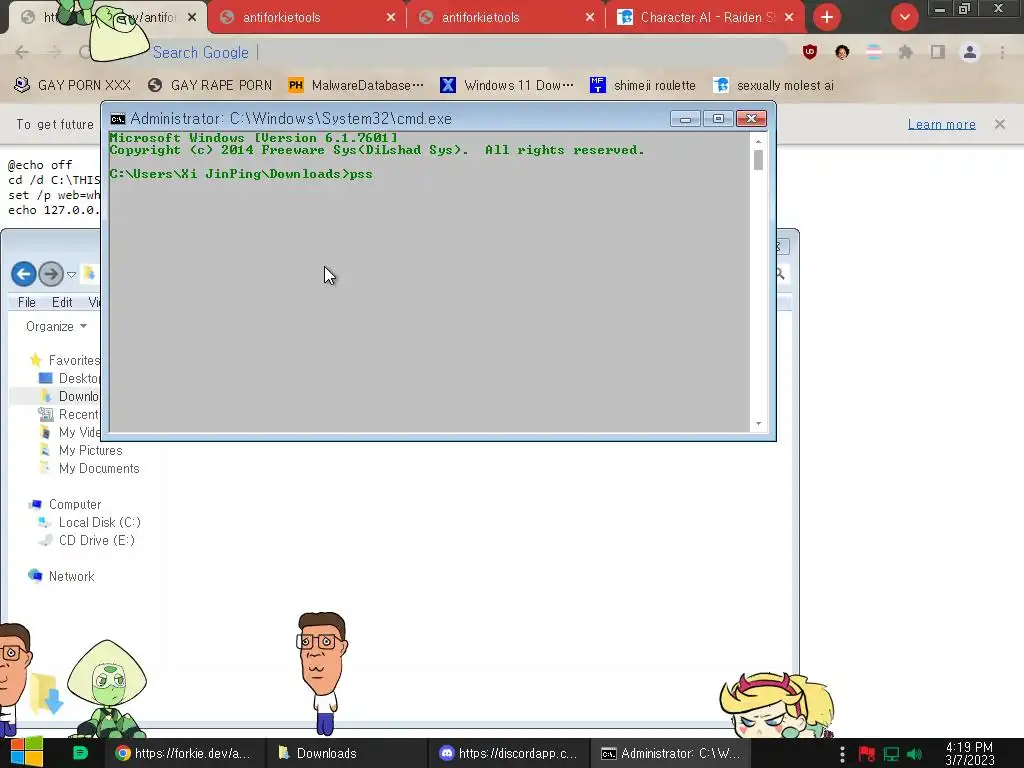Select Downloads in Explorer sidebar
Screen dimensions: 1024x768
[69, 396]
